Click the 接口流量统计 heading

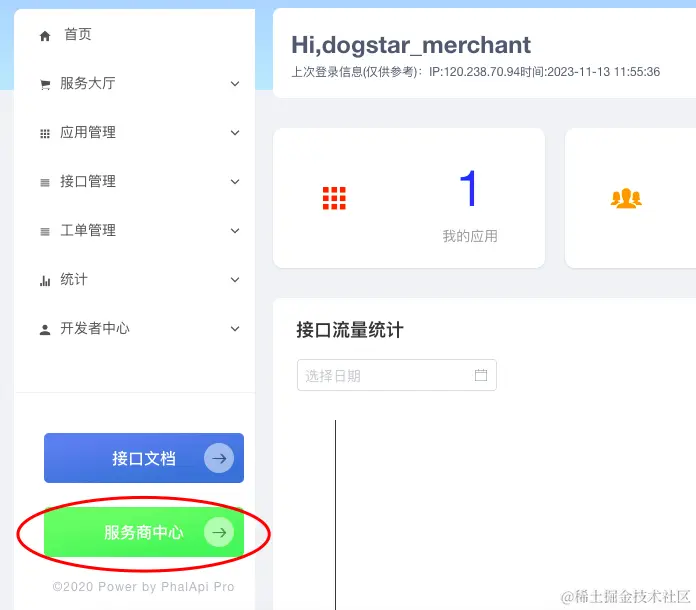[x=350, y=330]
